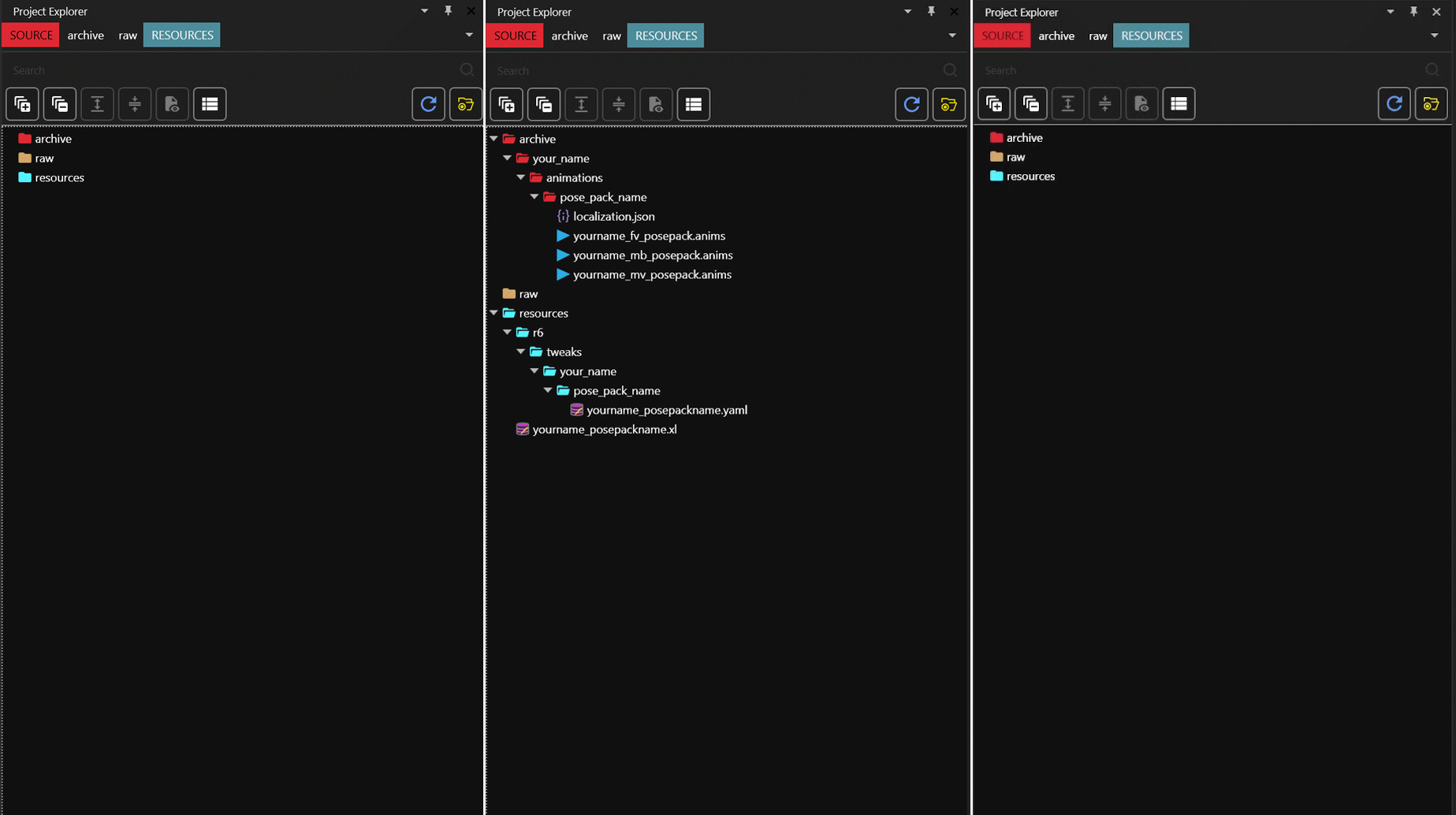Collapse the animations folder

point(521,177)
